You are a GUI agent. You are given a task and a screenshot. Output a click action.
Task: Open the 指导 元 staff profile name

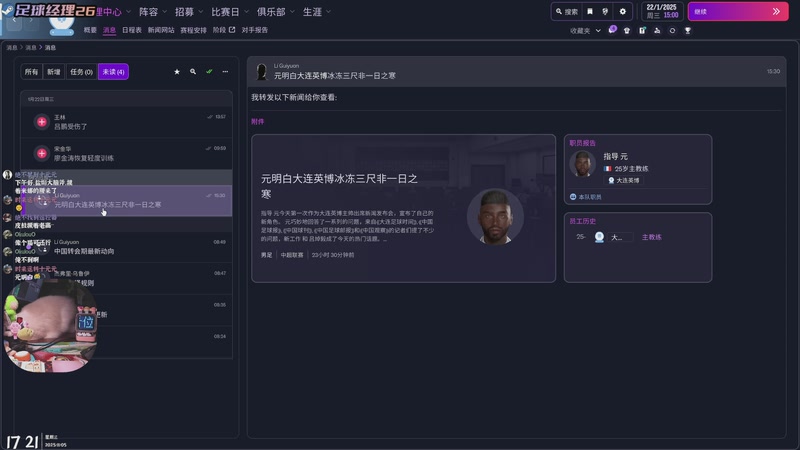pyautogui.click(x=615, y=157)
